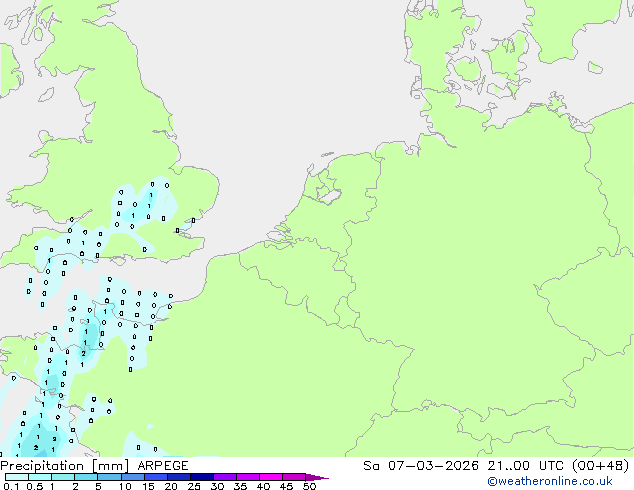Image resolution: width=634 pixels, height=490 pixels.
Task: Click the 'Precipitation [mm]' title text
Action: click(x=65, y=466)
